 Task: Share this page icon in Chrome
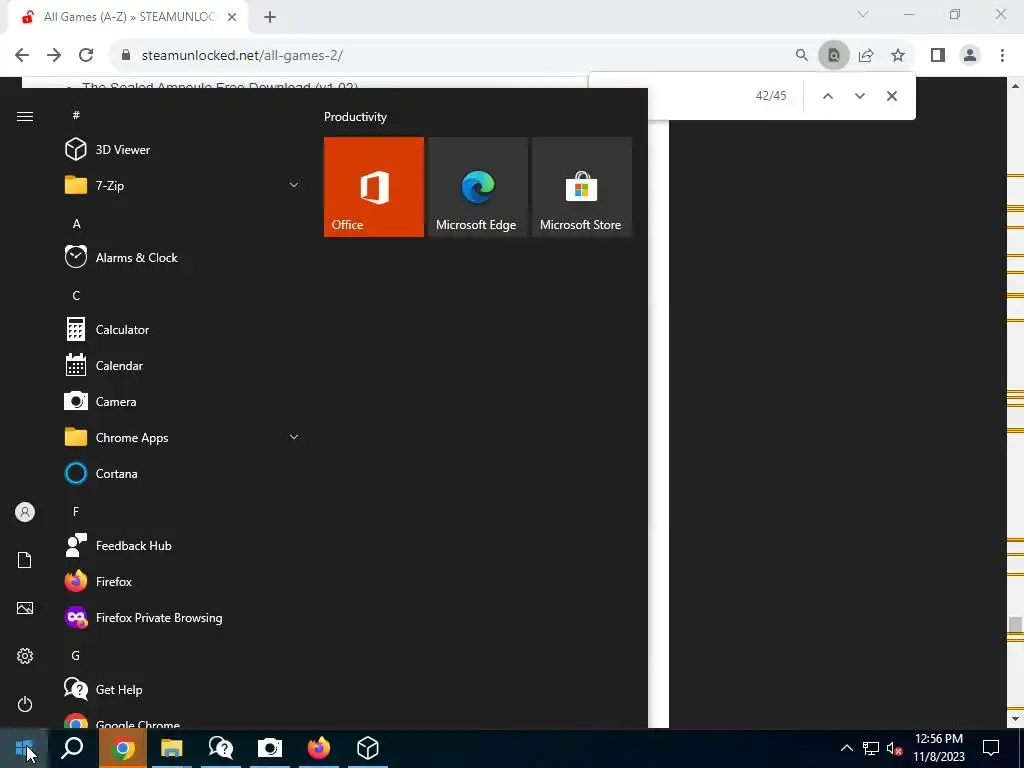click(x=866, y=55)
